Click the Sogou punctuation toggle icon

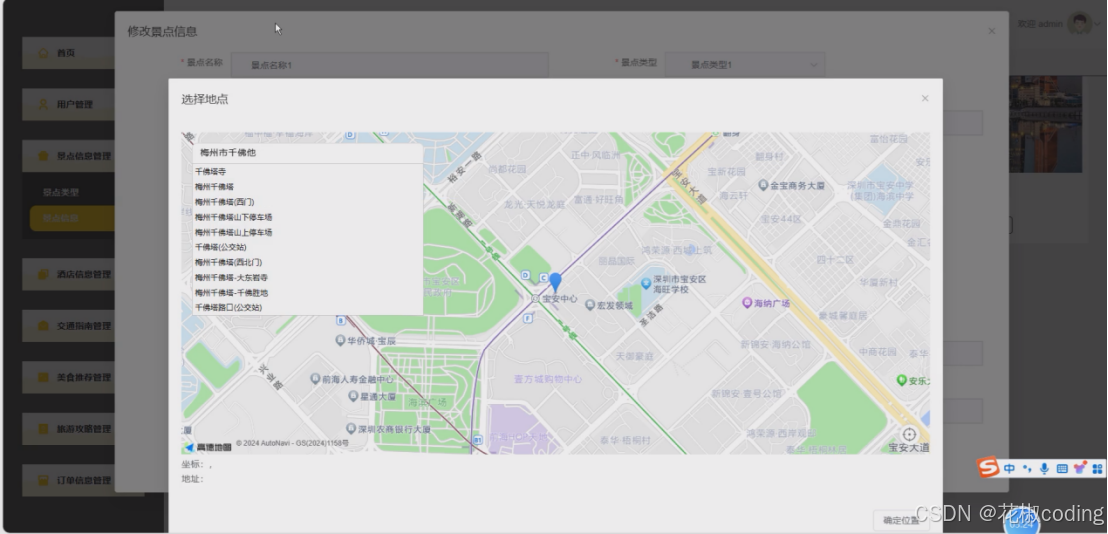point(1027,468)
